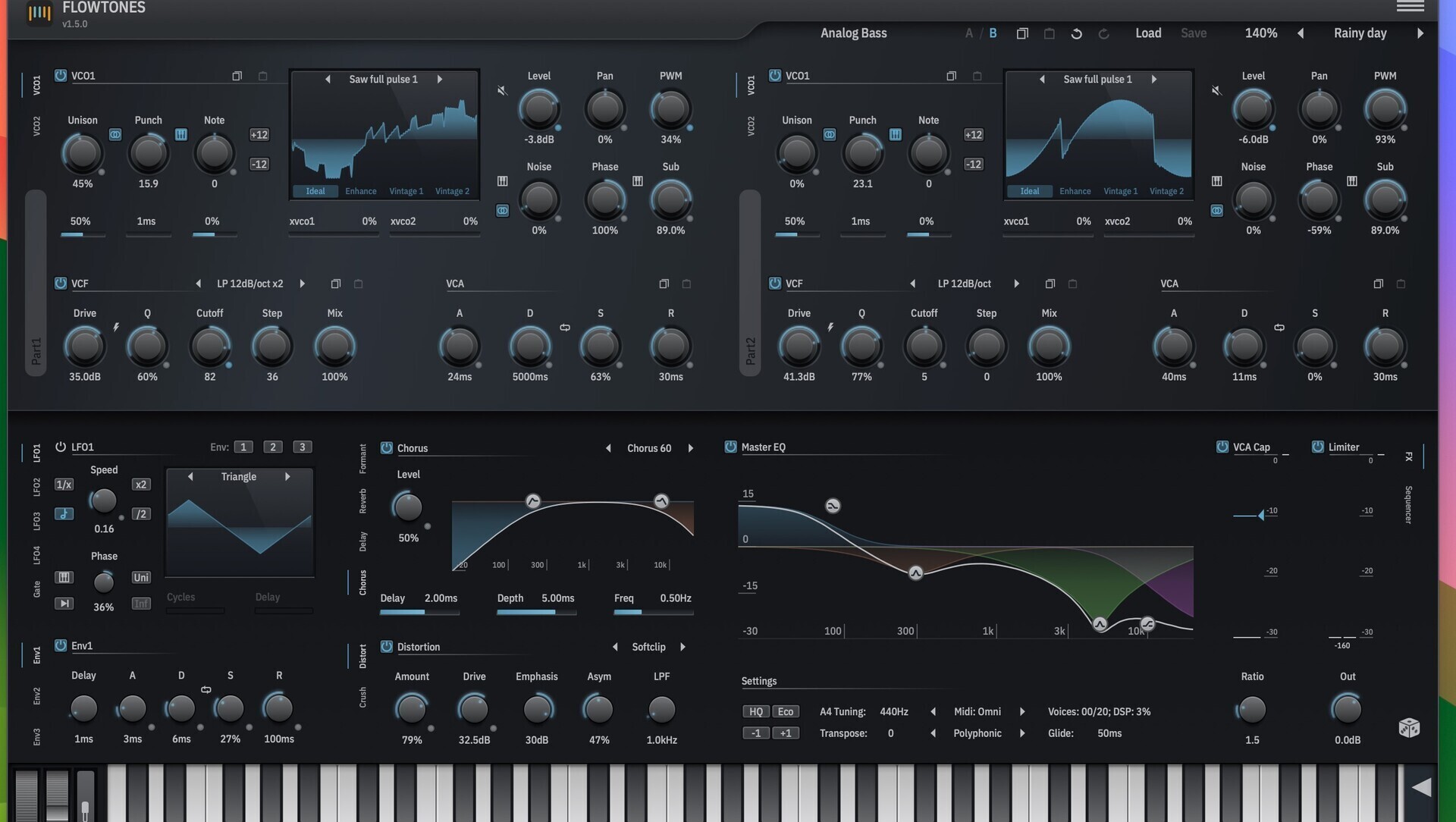Mute Part2 oscillator with the speaker icon
This screenshot has height=822, width=1456.
click(x=1216, y=91)
